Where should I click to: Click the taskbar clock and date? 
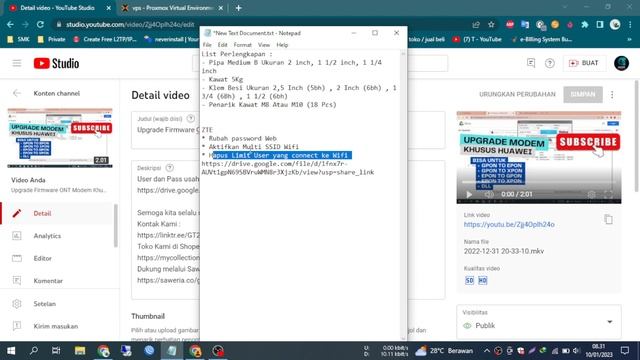598,351
